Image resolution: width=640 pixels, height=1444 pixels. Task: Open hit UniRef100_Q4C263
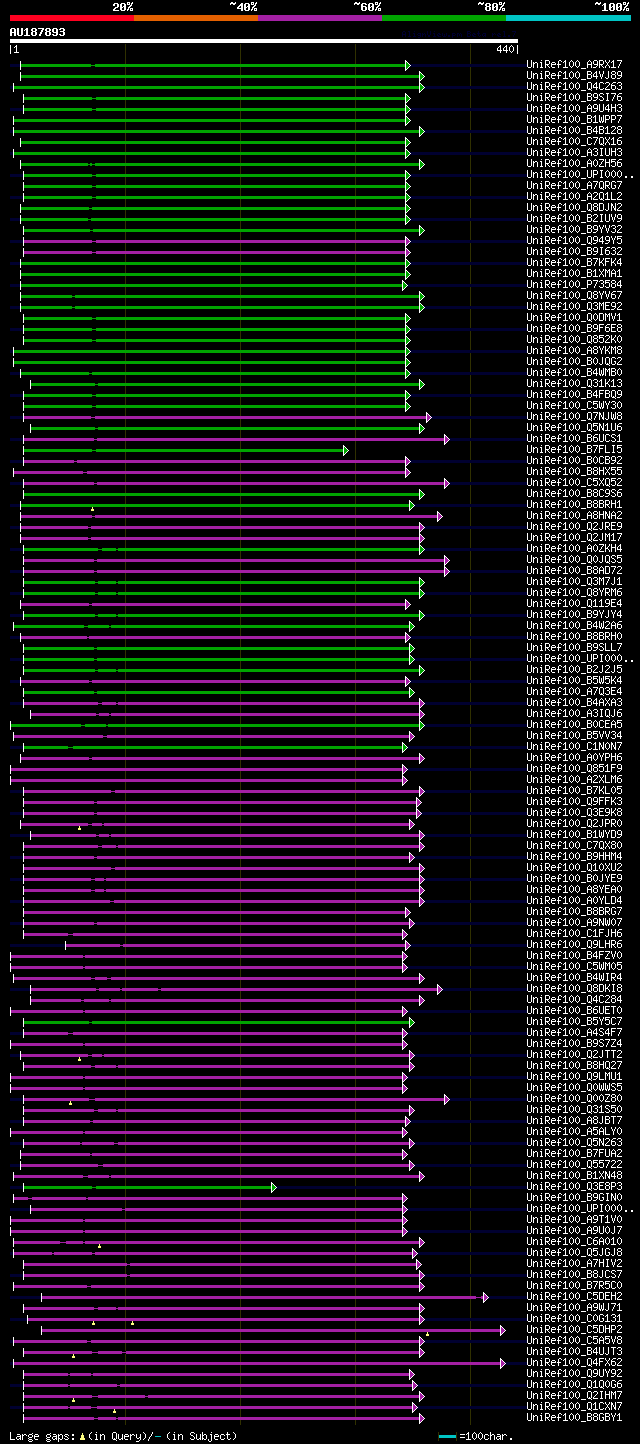pos(574,87)
